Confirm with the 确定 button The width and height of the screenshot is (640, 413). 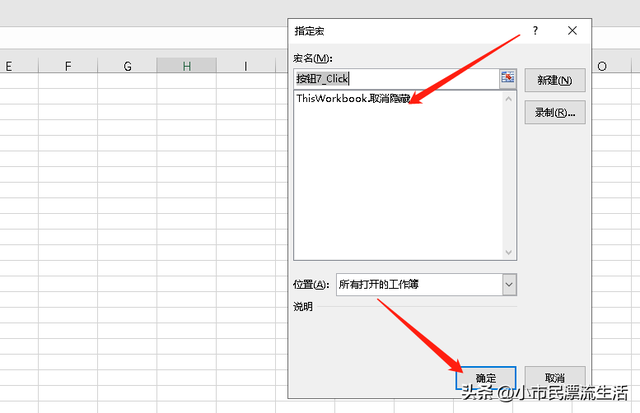click(486, 378)
